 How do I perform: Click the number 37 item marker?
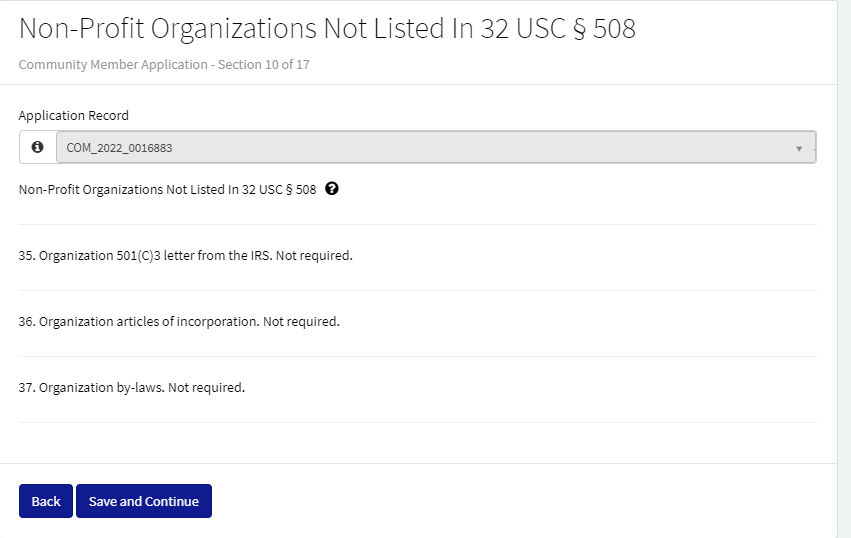pos(26,387)
